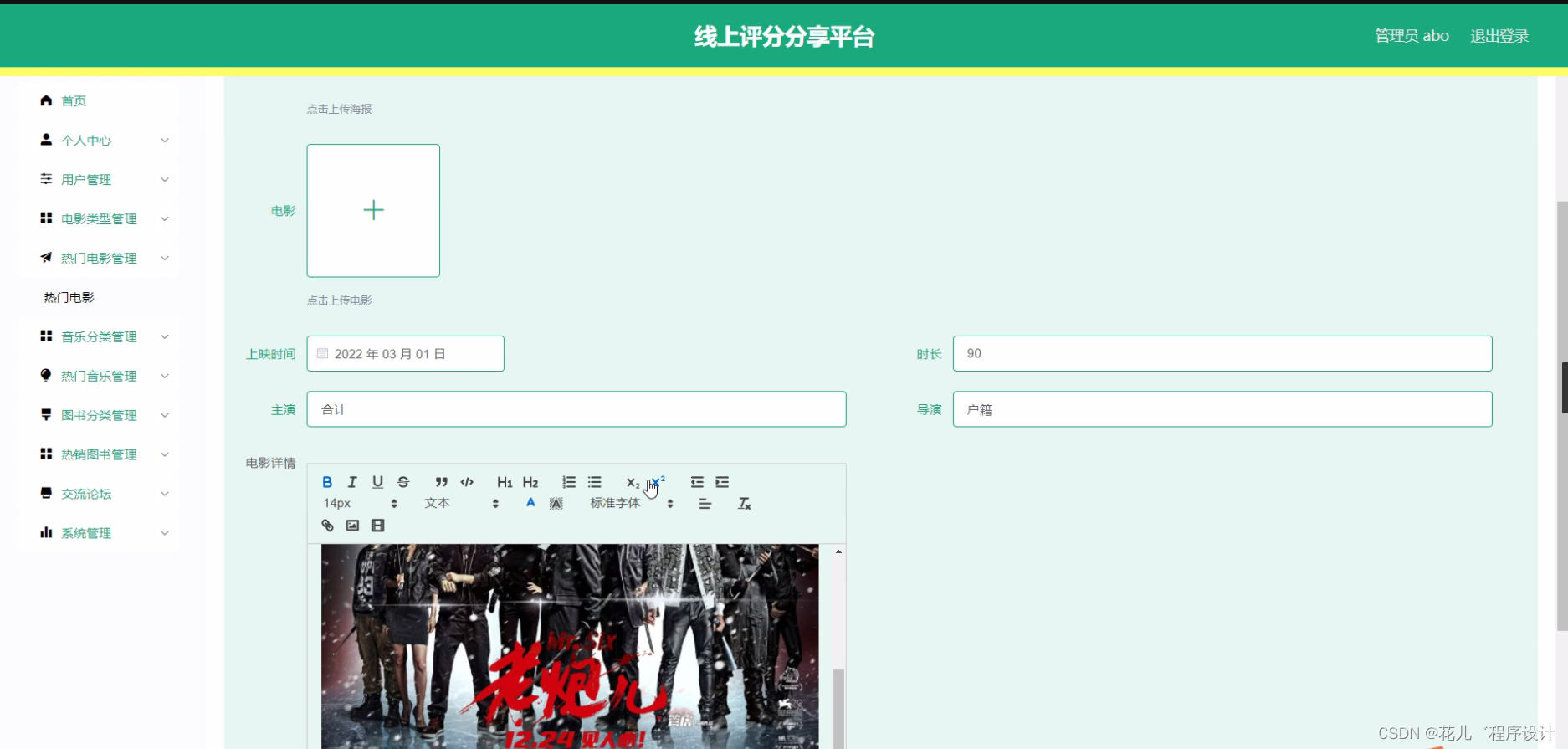Open the 上映时间 date picker

point(405,353)
